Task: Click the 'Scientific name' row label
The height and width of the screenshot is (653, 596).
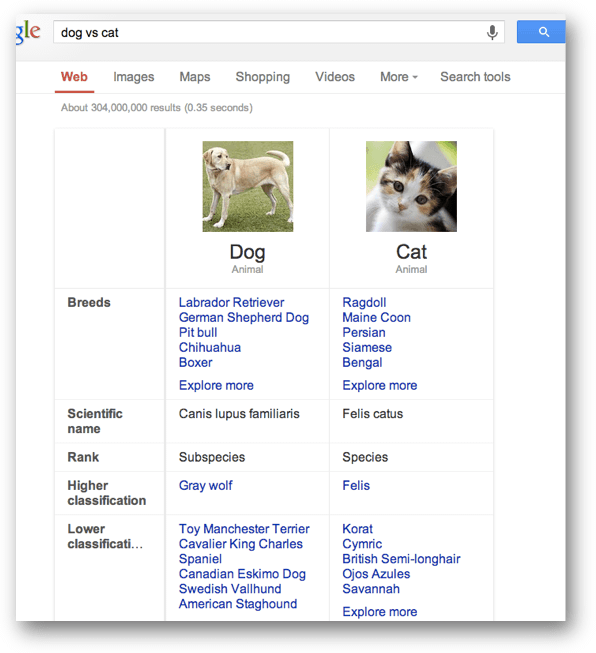Action: pyautogui.click(x=95, y=421)
